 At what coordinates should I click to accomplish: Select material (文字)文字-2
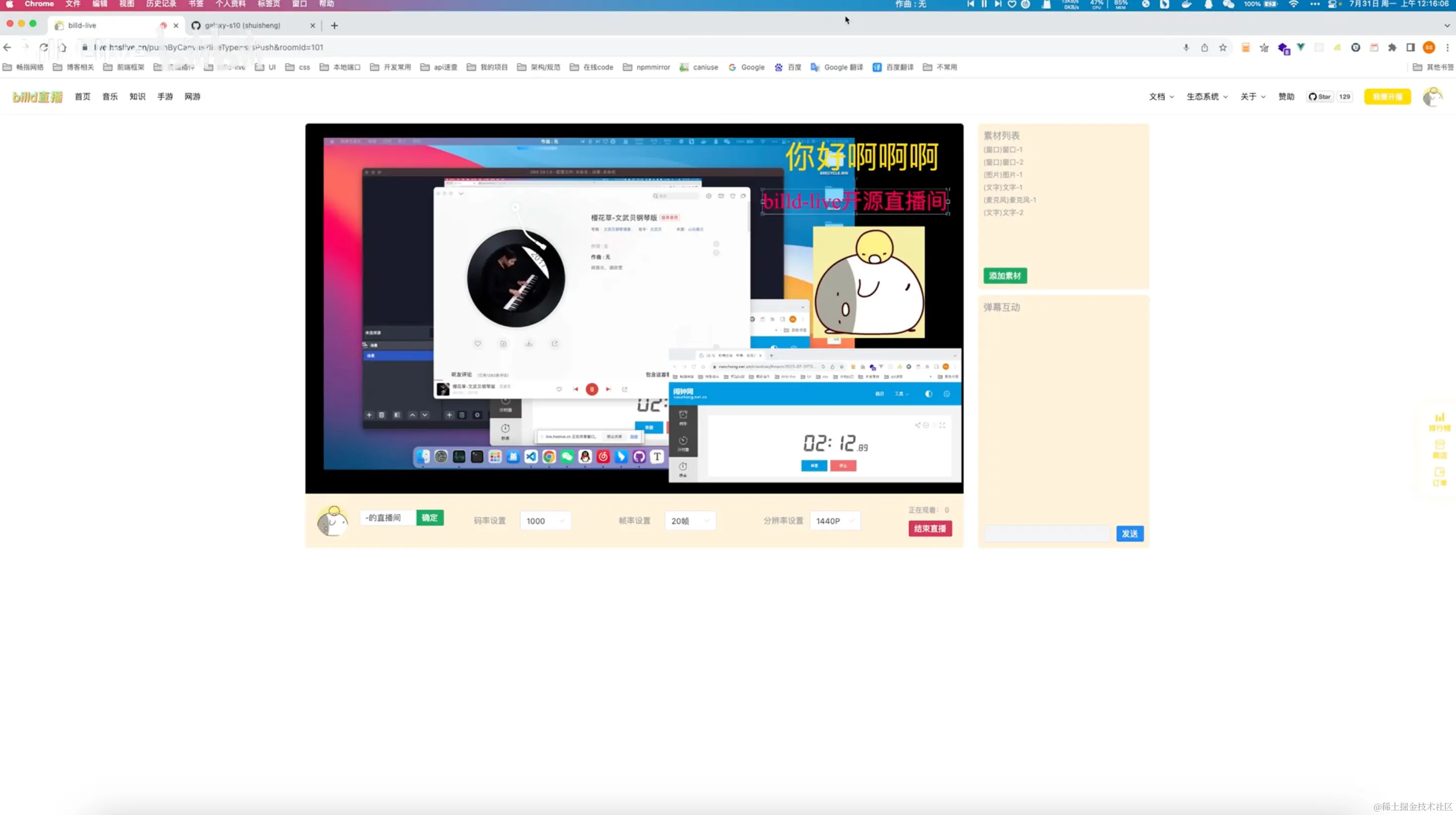pos(1003,213)
